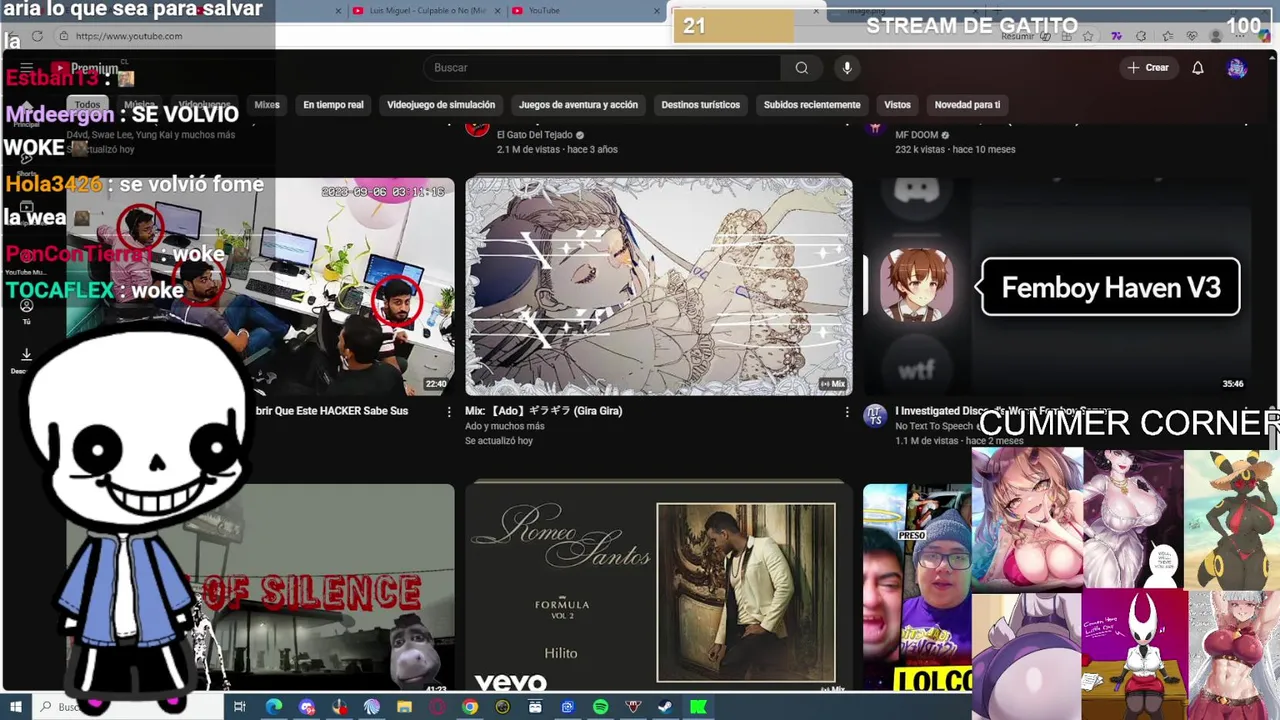This screenshot has height=720, width=1280.
Task: Select the Destinos turísticos chip
Action: 700,105
